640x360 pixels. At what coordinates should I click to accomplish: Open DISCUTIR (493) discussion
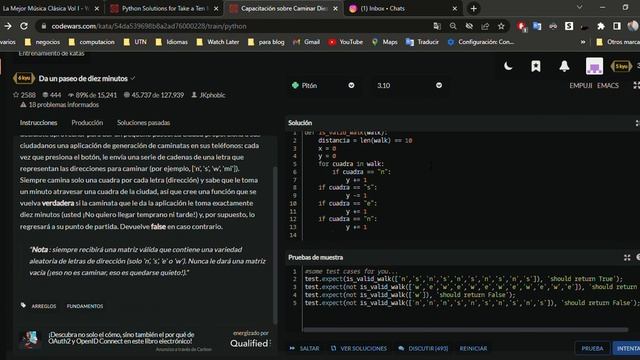423,348
